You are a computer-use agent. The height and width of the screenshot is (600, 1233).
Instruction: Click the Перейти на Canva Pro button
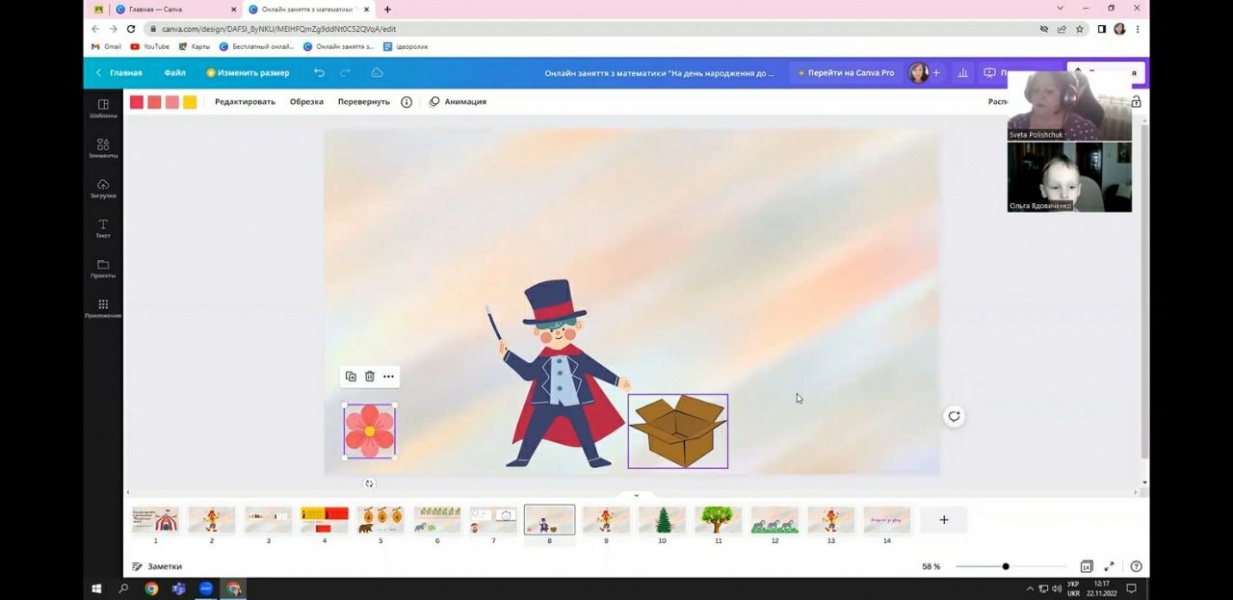click(846, 73)
